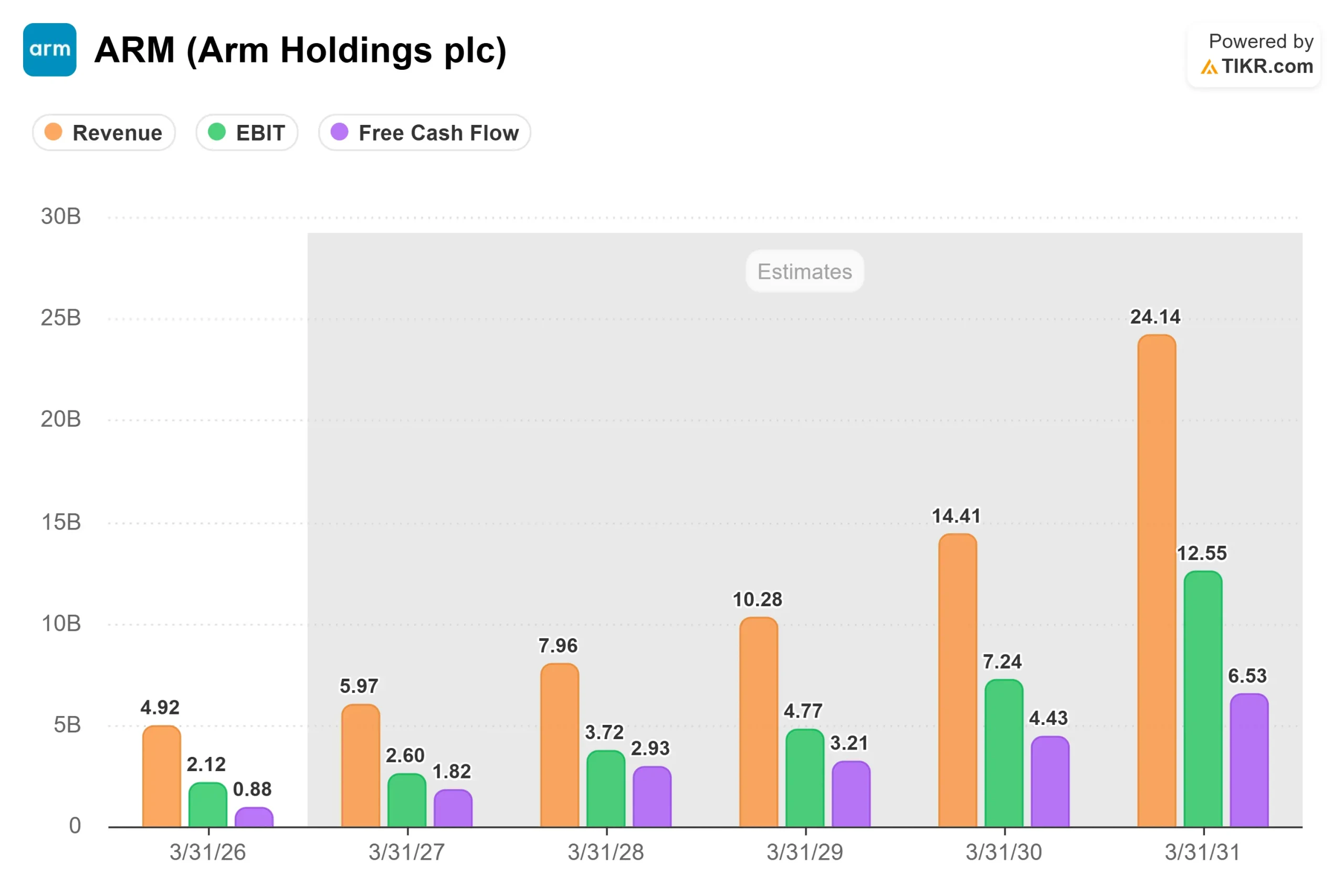1344x896 pixels.
Task: Click the TIKR.com triangle logo icon
Action: click(1209, 67)
